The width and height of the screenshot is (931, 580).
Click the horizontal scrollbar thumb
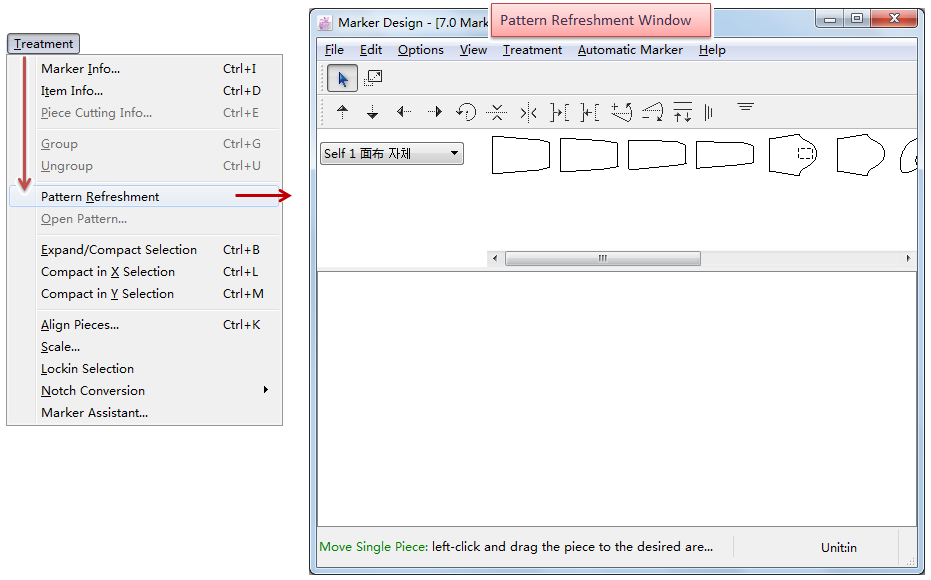(602, 258)
